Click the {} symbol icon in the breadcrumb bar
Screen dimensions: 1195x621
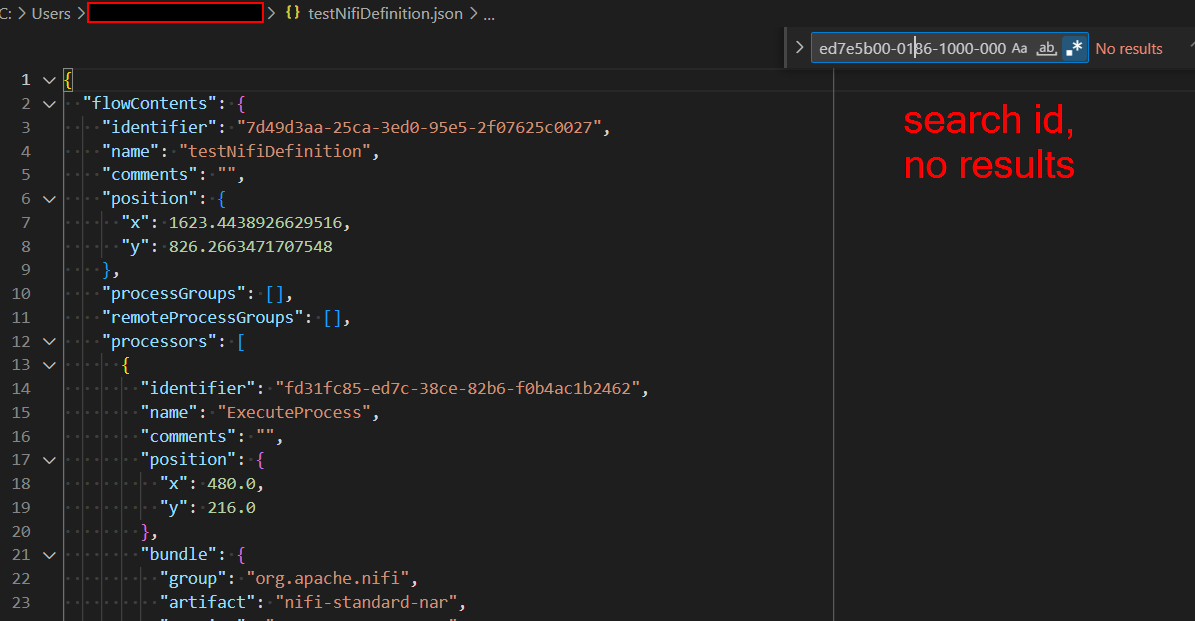[293, 13]
